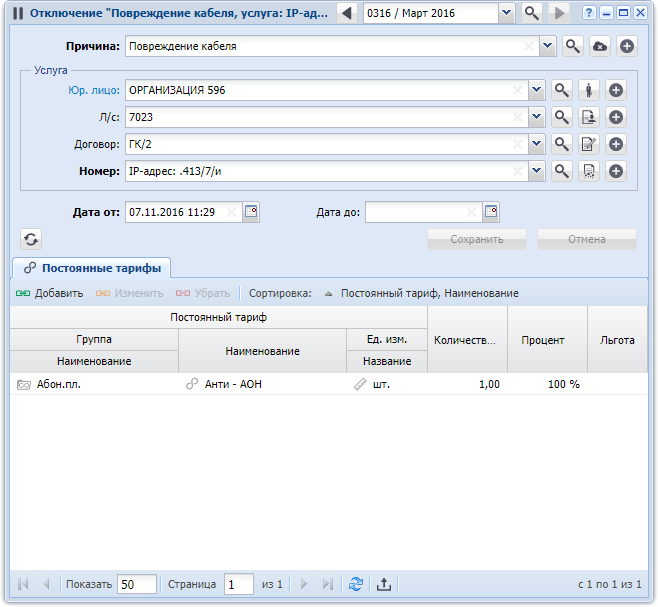Image resolution: width=658 pixels, height=607 pixels.
Task: Expand the Номер dropdown list
Action: coord(536,171)
